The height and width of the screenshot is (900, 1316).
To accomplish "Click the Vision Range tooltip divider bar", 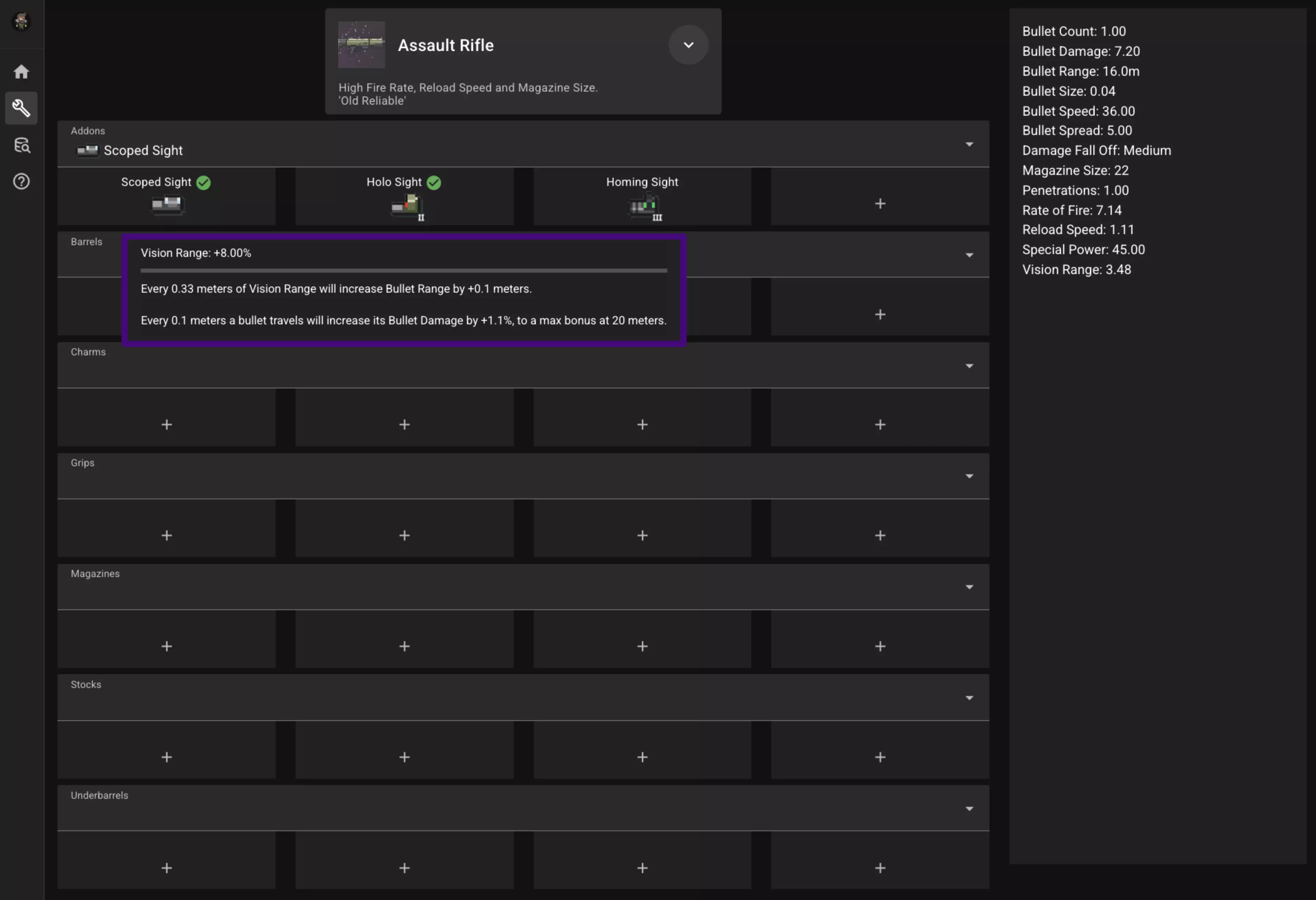I will coord(404,271).
